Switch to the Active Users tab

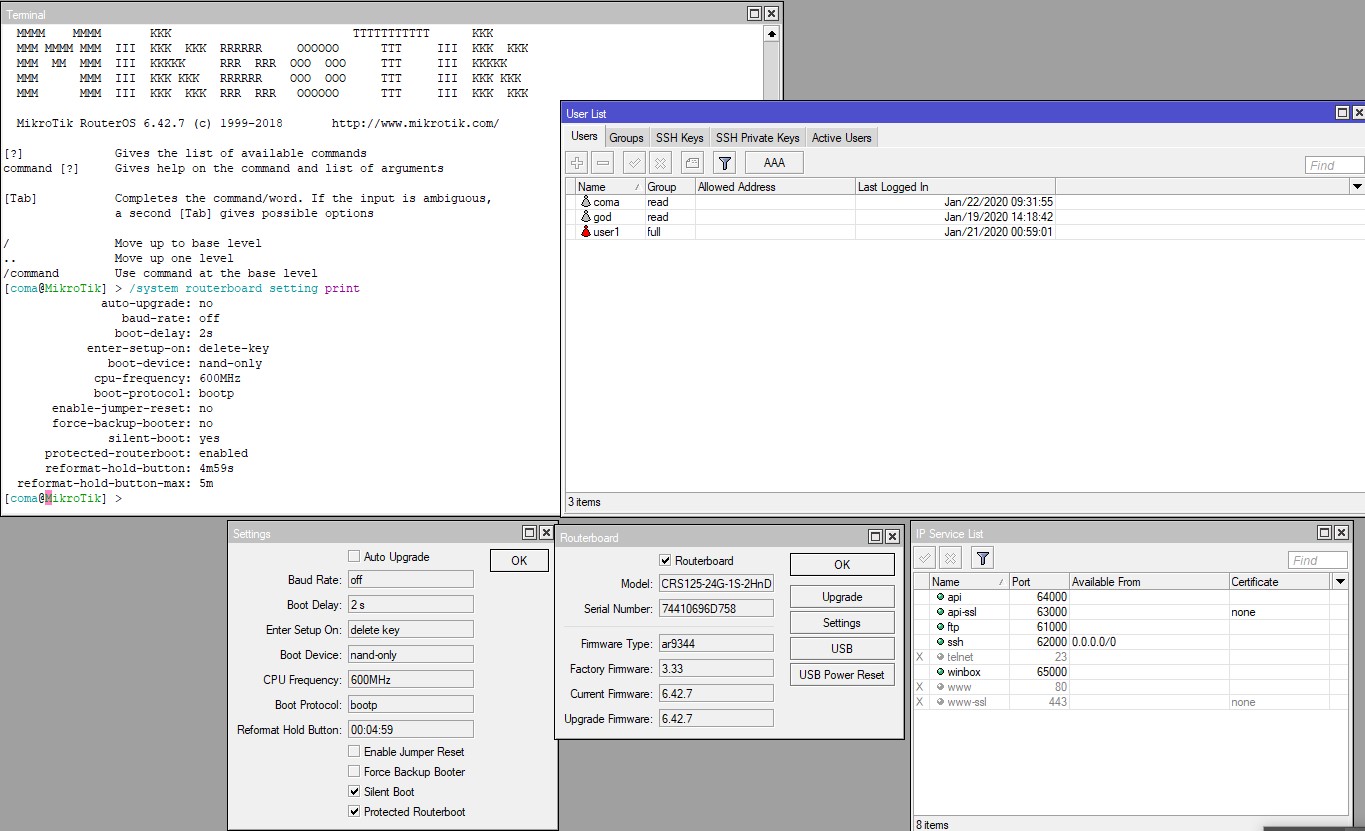point(841,137)
